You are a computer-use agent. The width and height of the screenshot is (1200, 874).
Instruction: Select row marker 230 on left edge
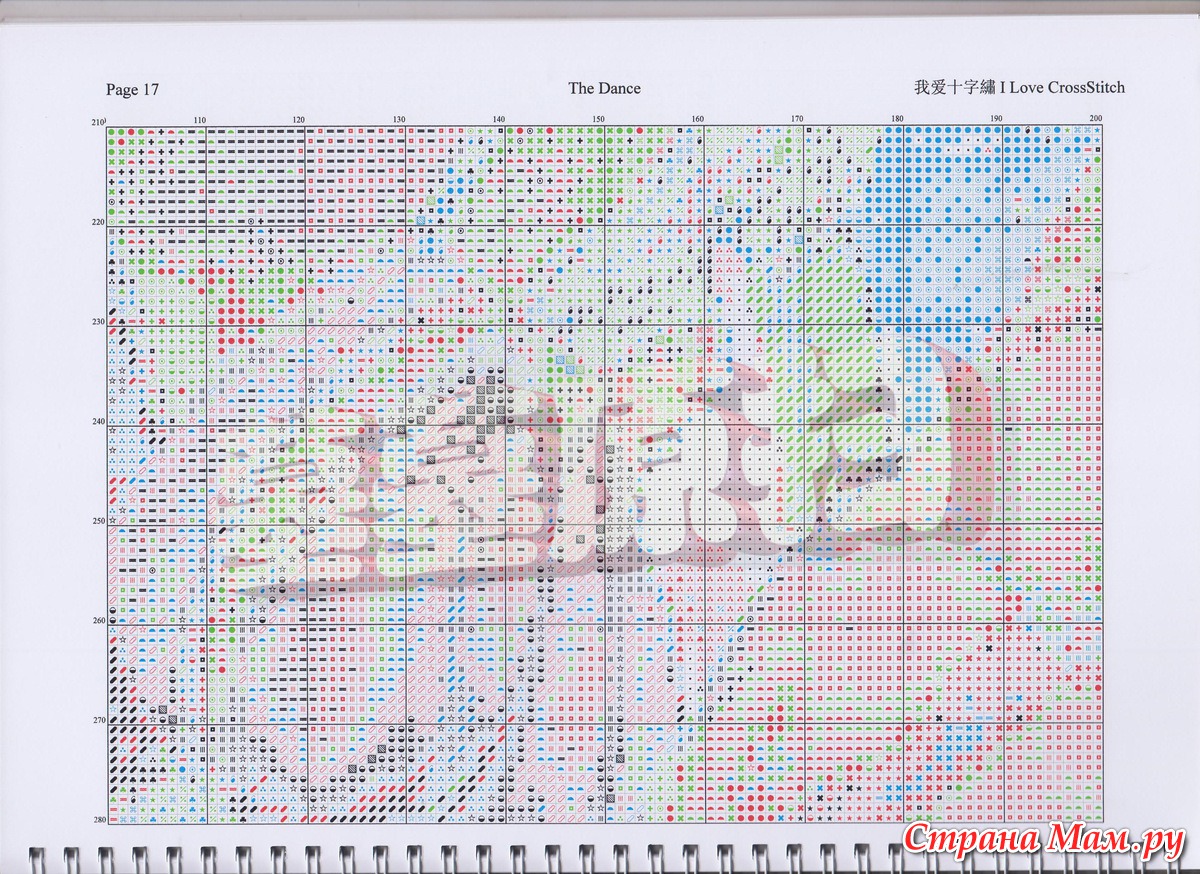tap(97, 322)
